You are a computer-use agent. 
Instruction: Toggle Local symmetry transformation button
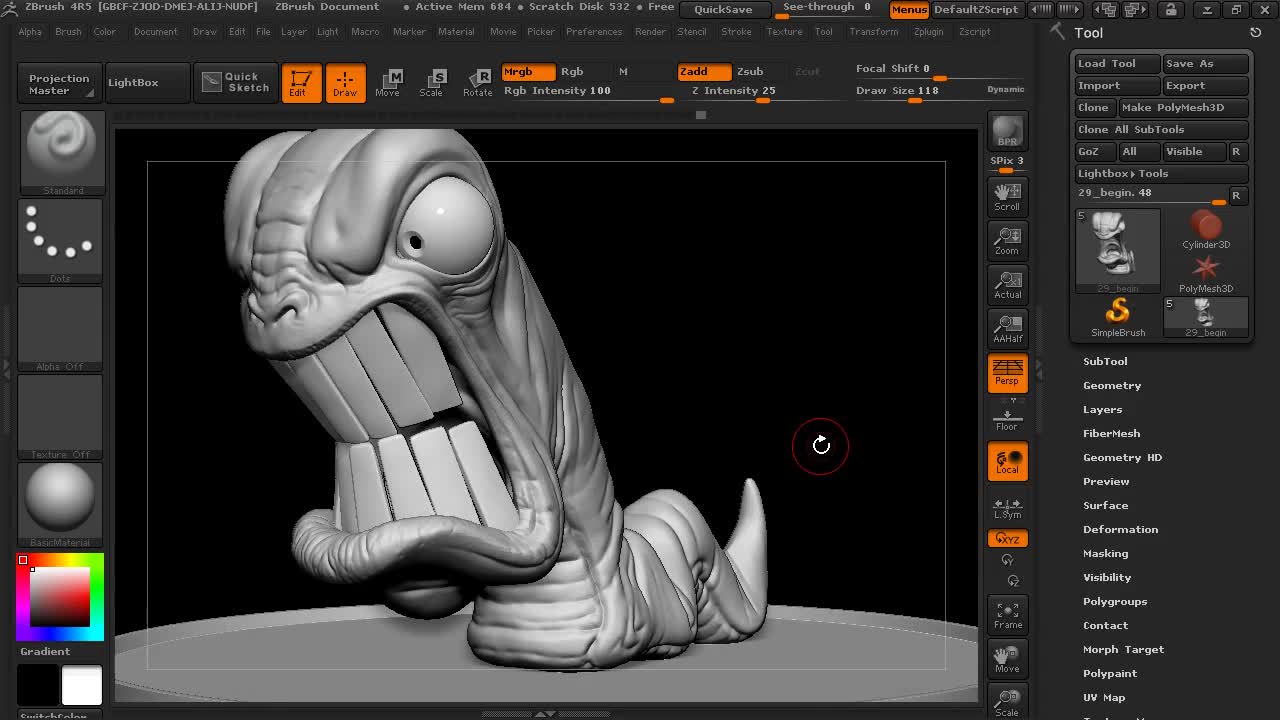point(1007,461)
